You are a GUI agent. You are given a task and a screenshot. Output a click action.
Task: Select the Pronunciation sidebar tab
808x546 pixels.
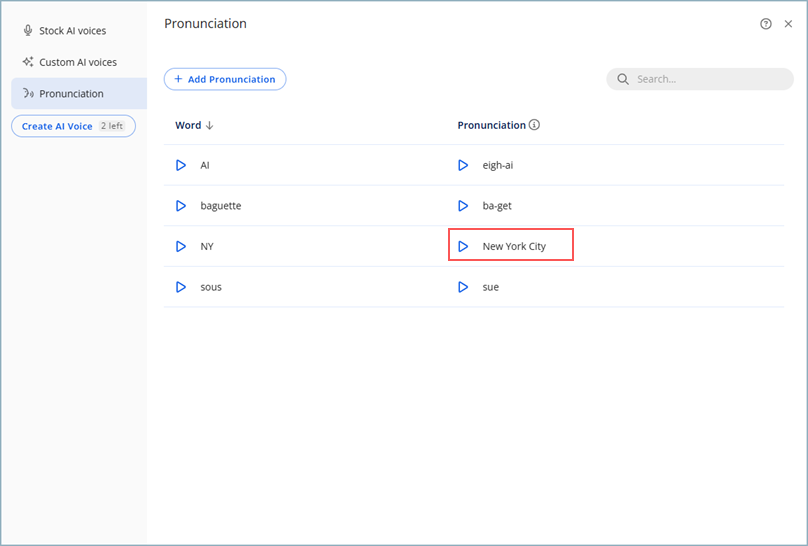(x=71, y=94)
